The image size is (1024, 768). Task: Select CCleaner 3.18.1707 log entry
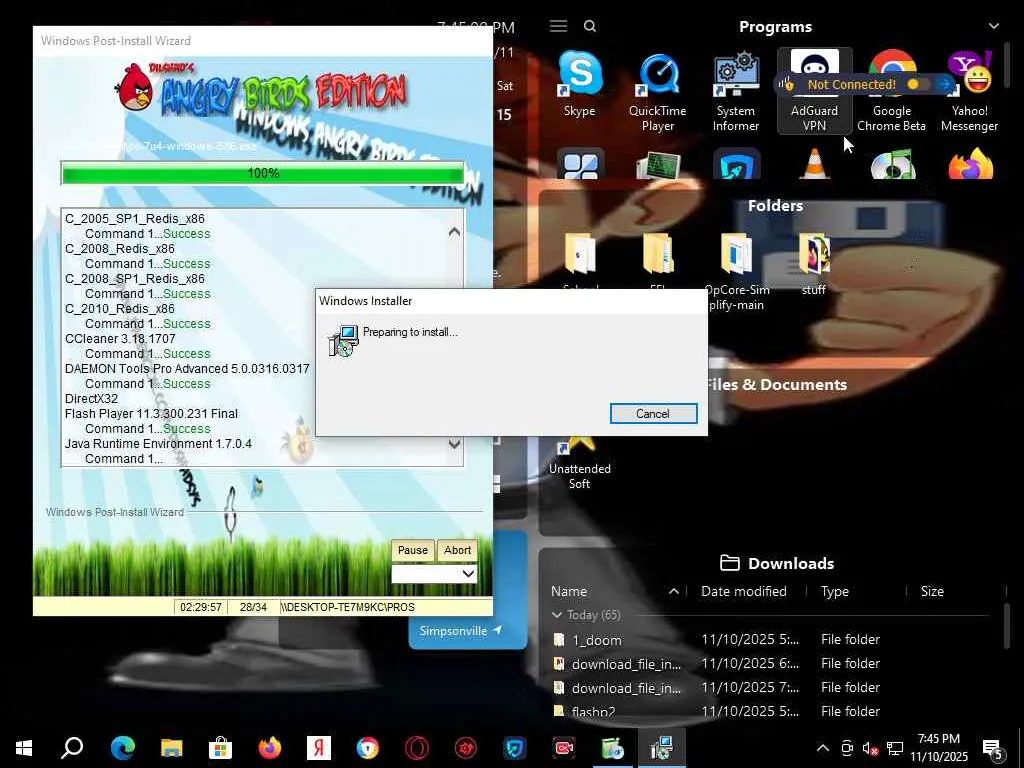[120, 338]
